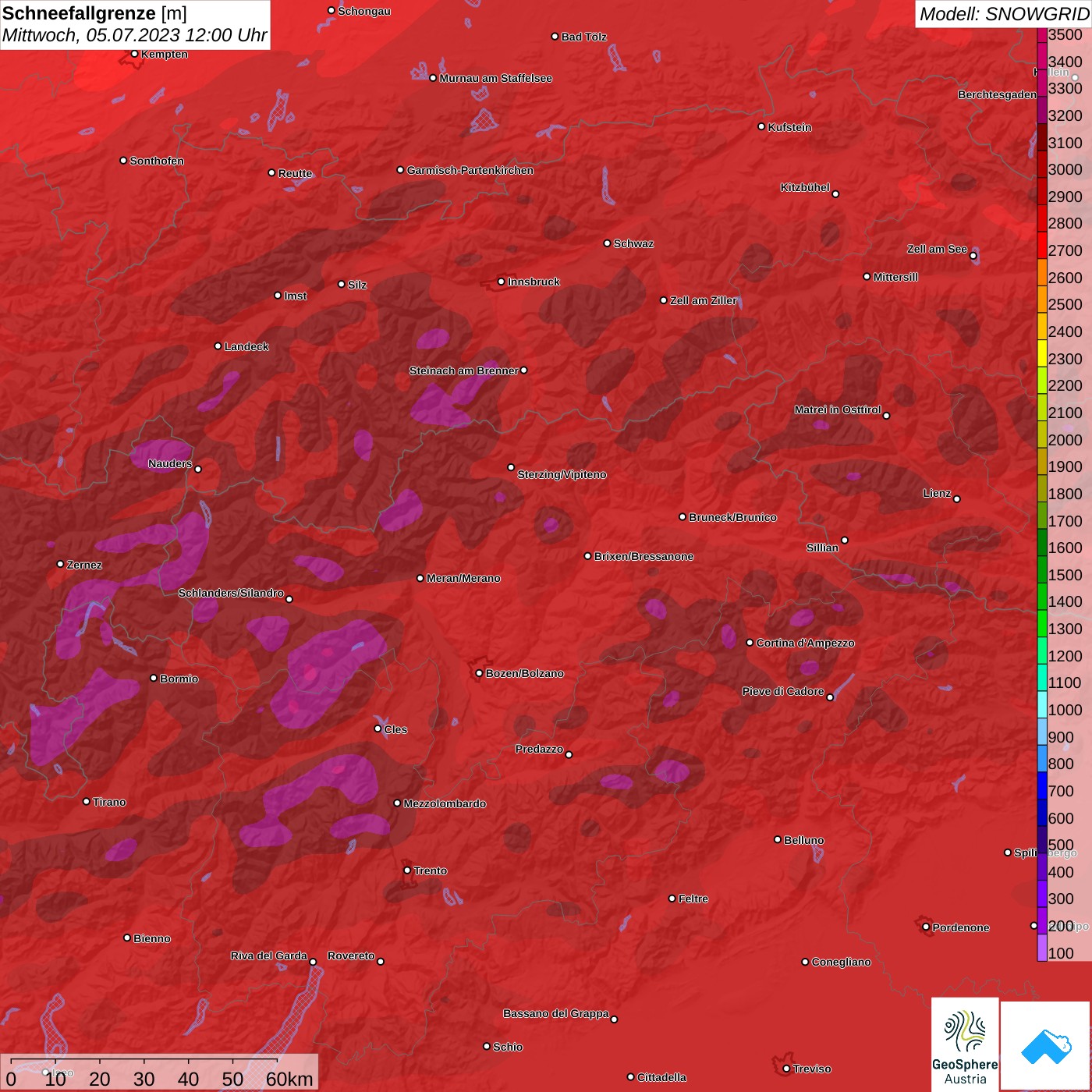The height and width of the screenshot is (1092, 1092).
Task: Click the 'Imst' label
Action: pyautogui.click(x=296, y=296)
